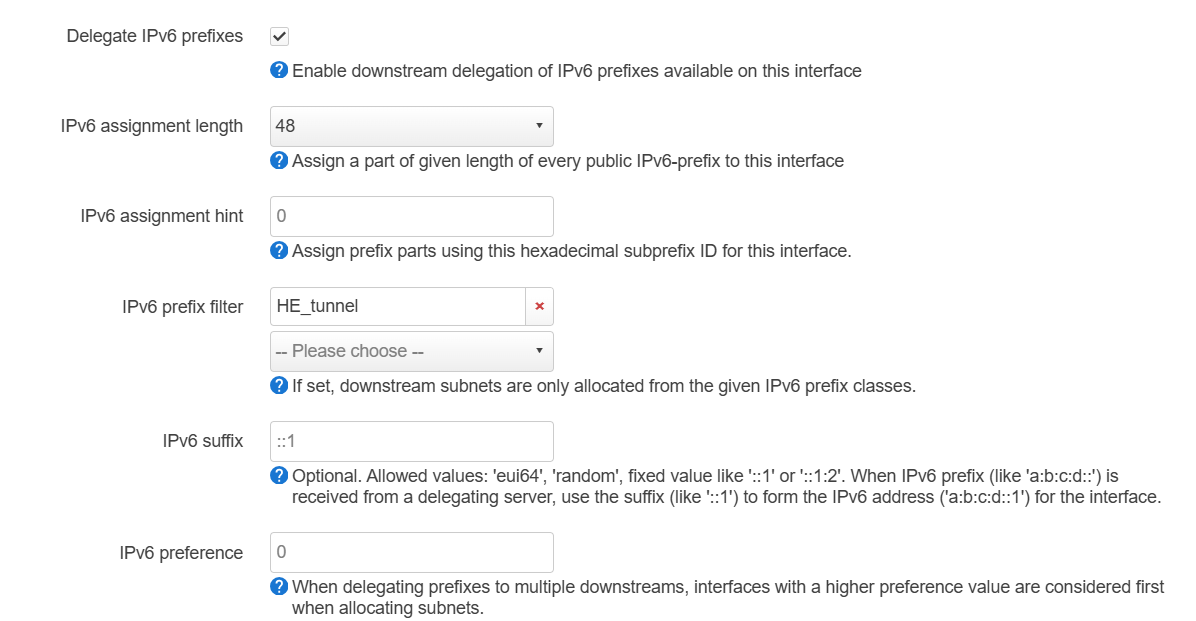Screen dimensions: 1196x621
Task: Click the IPv6 assignment hint input field
Action: tap(411, 216)
